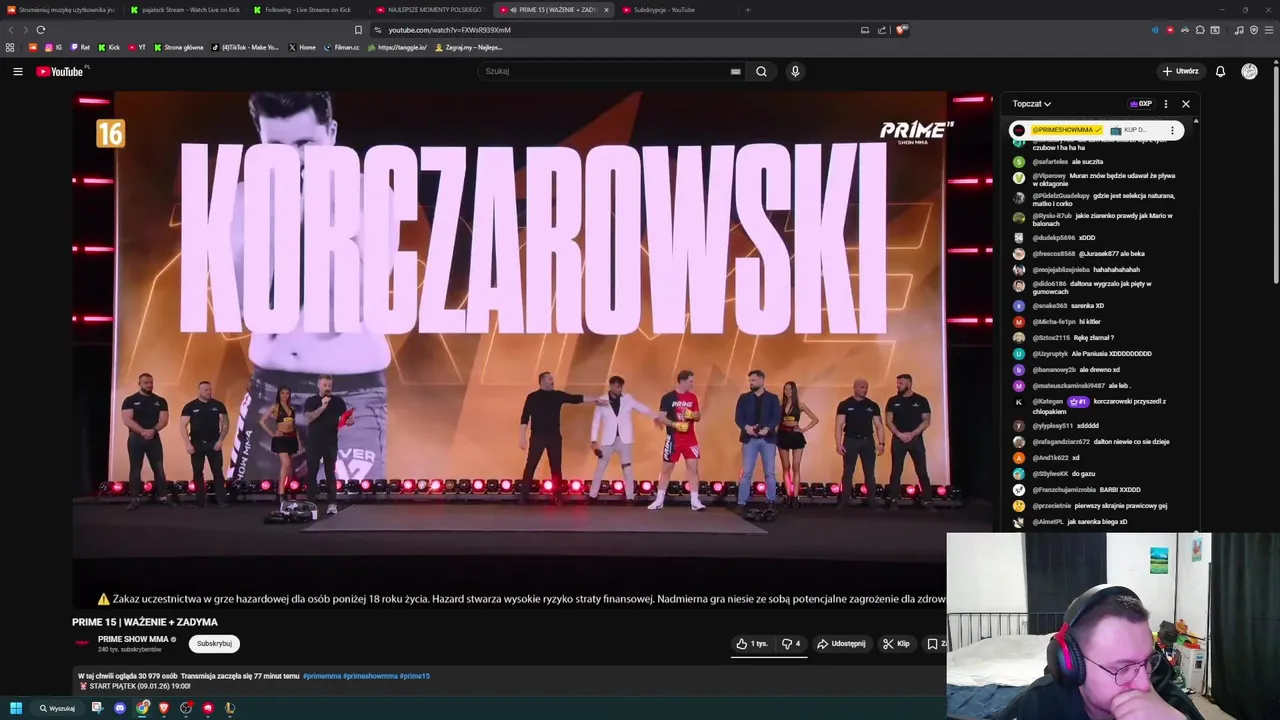Open the YT bookmark
1280x720 pixels.
point(137,47)
